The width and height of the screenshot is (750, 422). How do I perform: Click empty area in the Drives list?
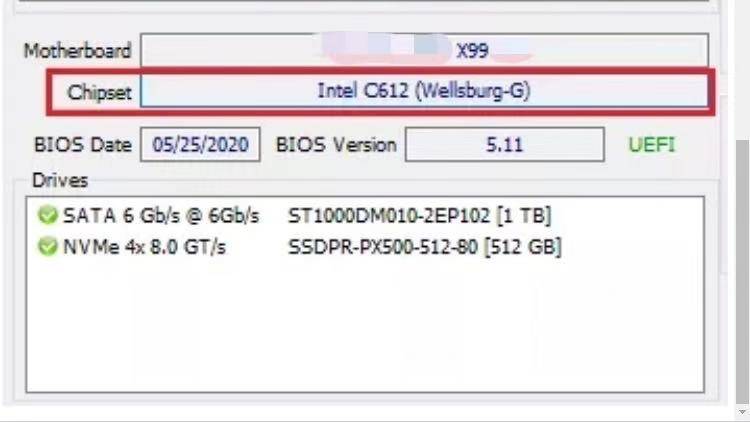pyautogui.click(x=360, y=330)
